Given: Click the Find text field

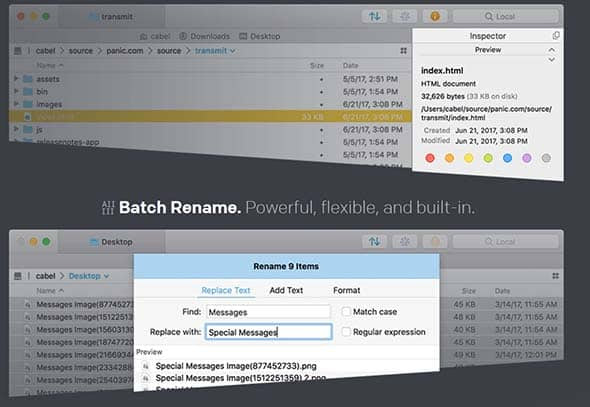Looking at the screenshot, I should click(268, 312).
